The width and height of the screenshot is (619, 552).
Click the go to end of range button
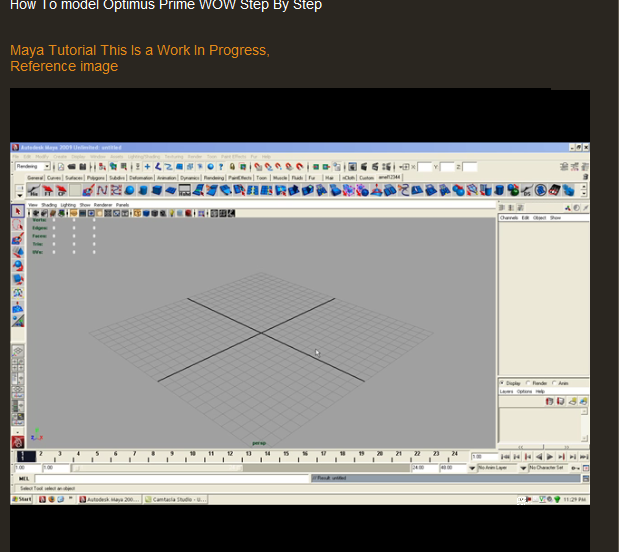click(x=584, y=457)
